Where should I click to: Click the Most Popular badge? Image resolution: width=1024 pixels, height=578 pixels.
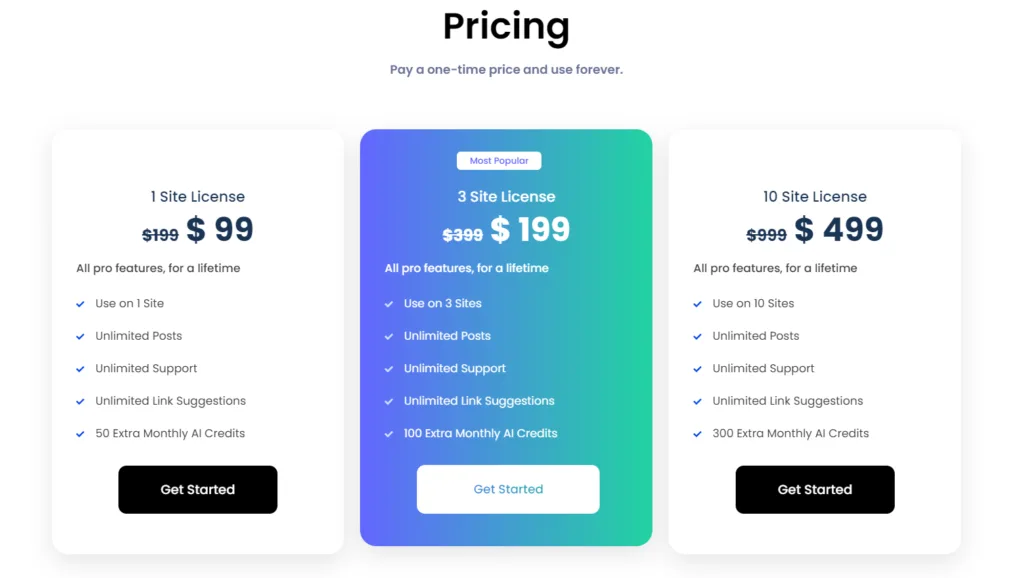(x=499, y=161)
